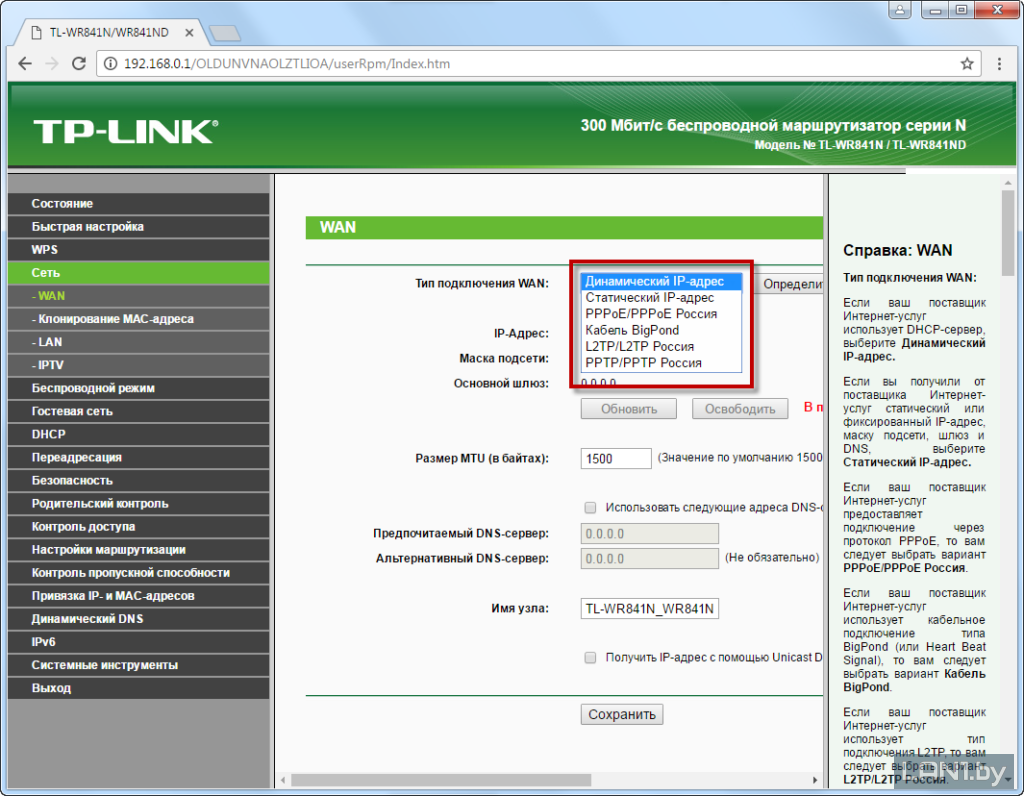Image resolution: width=1024 pixels, height=796 pixels.
Task: Click the Chrome user profile icon
Action: pyautogui.click(x=899, y=10)
